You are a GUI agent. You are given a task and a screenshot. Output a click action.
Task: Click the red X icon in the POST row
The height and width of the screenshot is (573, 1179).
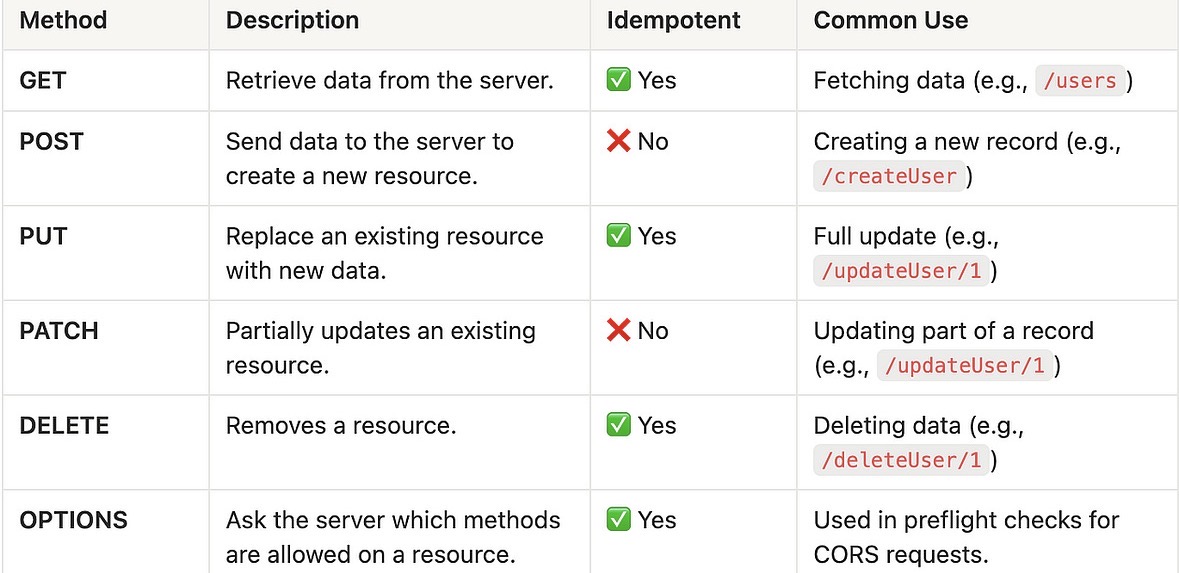coord(619,142)
